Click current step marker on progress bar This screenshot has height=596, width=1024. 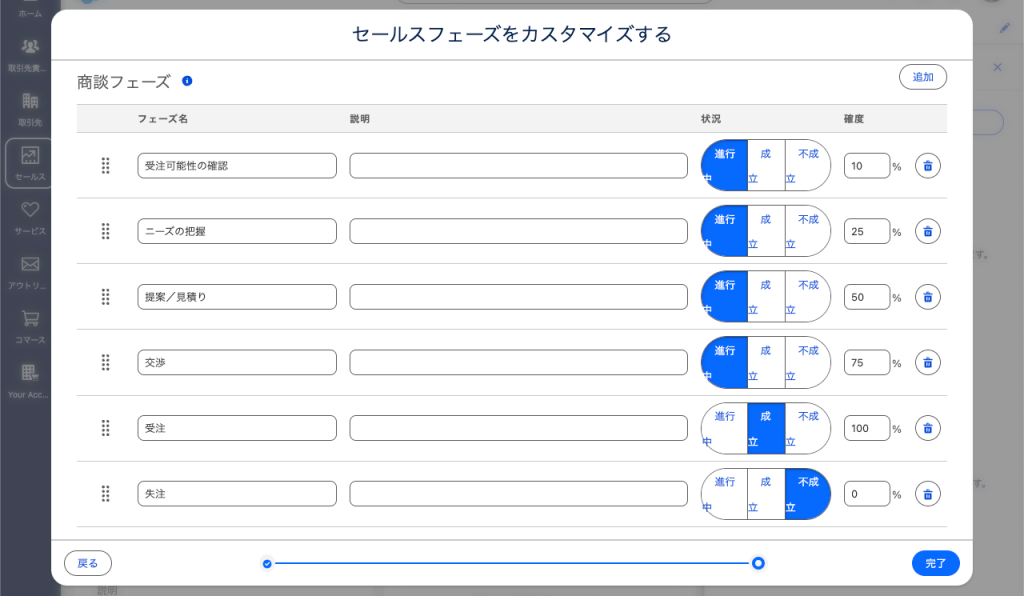[x=758, y=563]
